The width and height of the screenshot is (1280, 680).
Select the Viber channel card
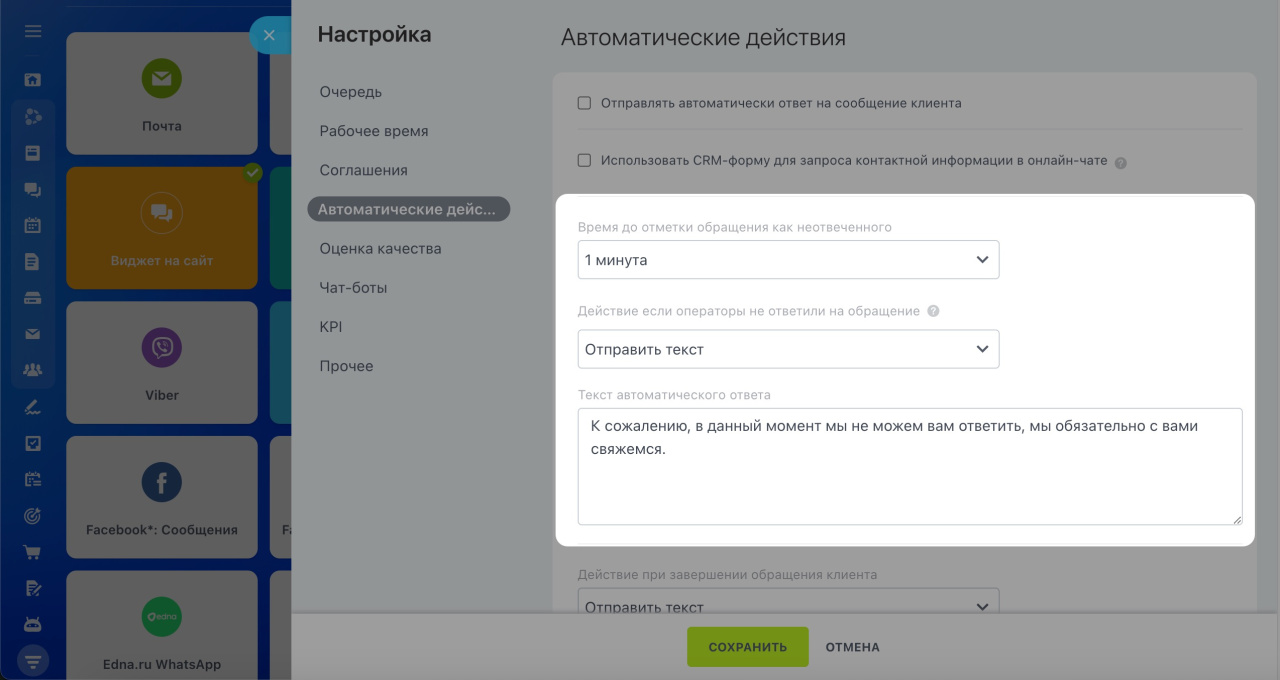tap(162, 362)
